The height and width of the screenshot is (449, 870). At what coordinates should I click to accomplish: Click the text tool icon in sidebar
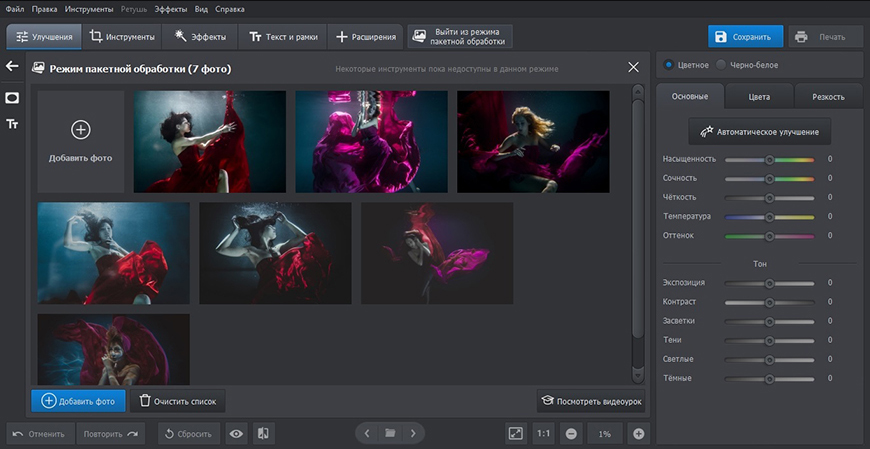[12, 124]
